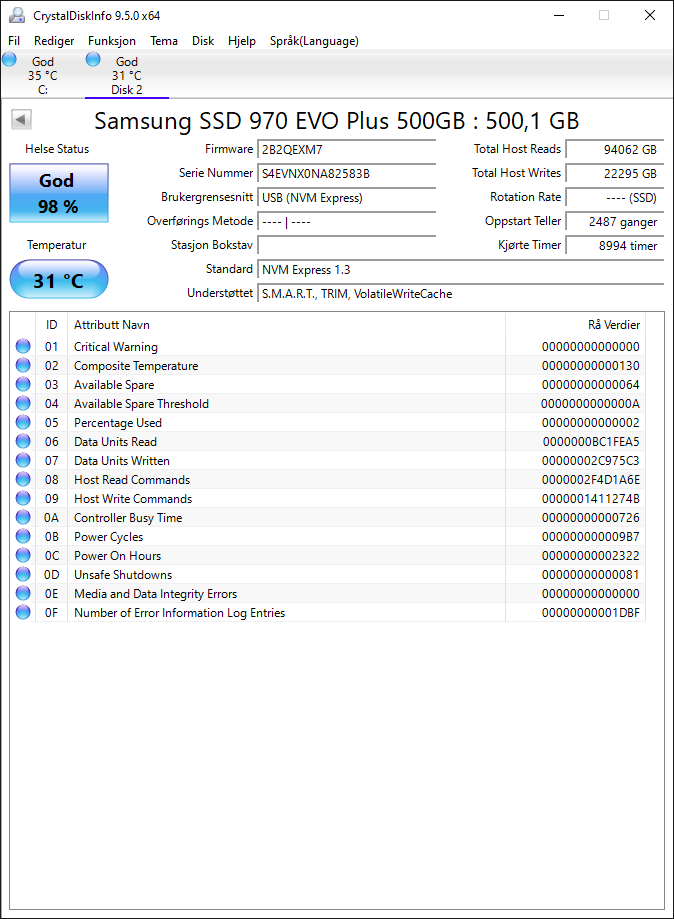
Task: Click status orb for Controller Busy Time row
Action: pyautogui.click(x=23, y=518)
